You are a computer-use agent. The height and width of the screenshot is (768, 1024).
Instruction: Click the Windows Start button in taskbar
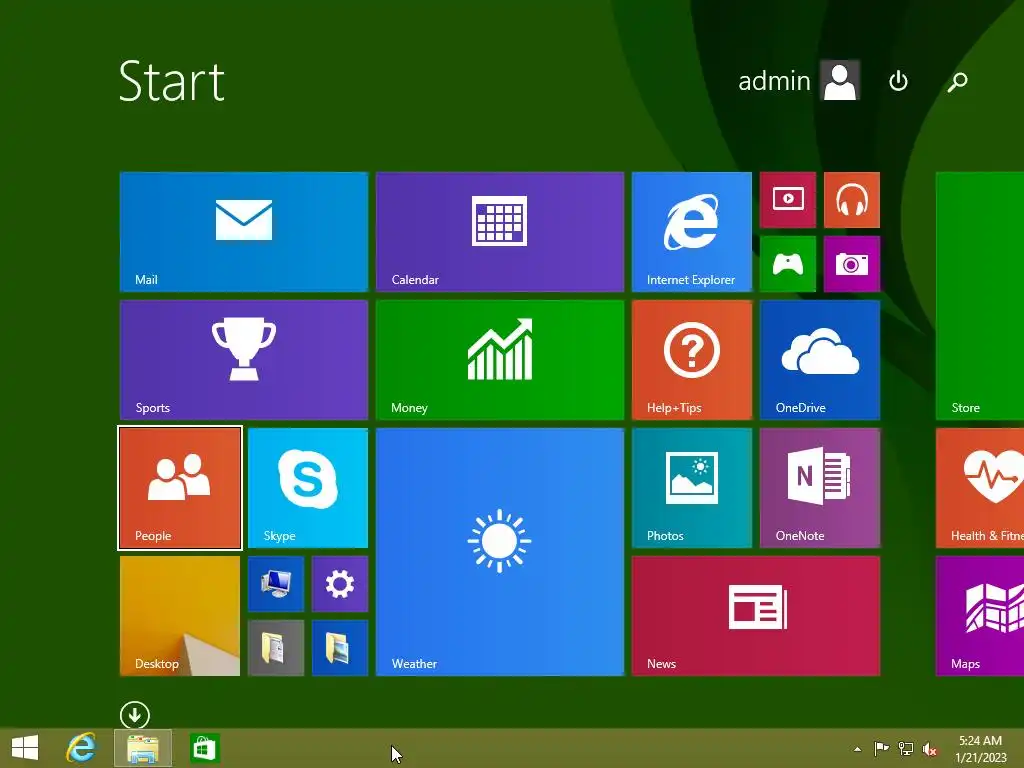click(x=25, y=748)
